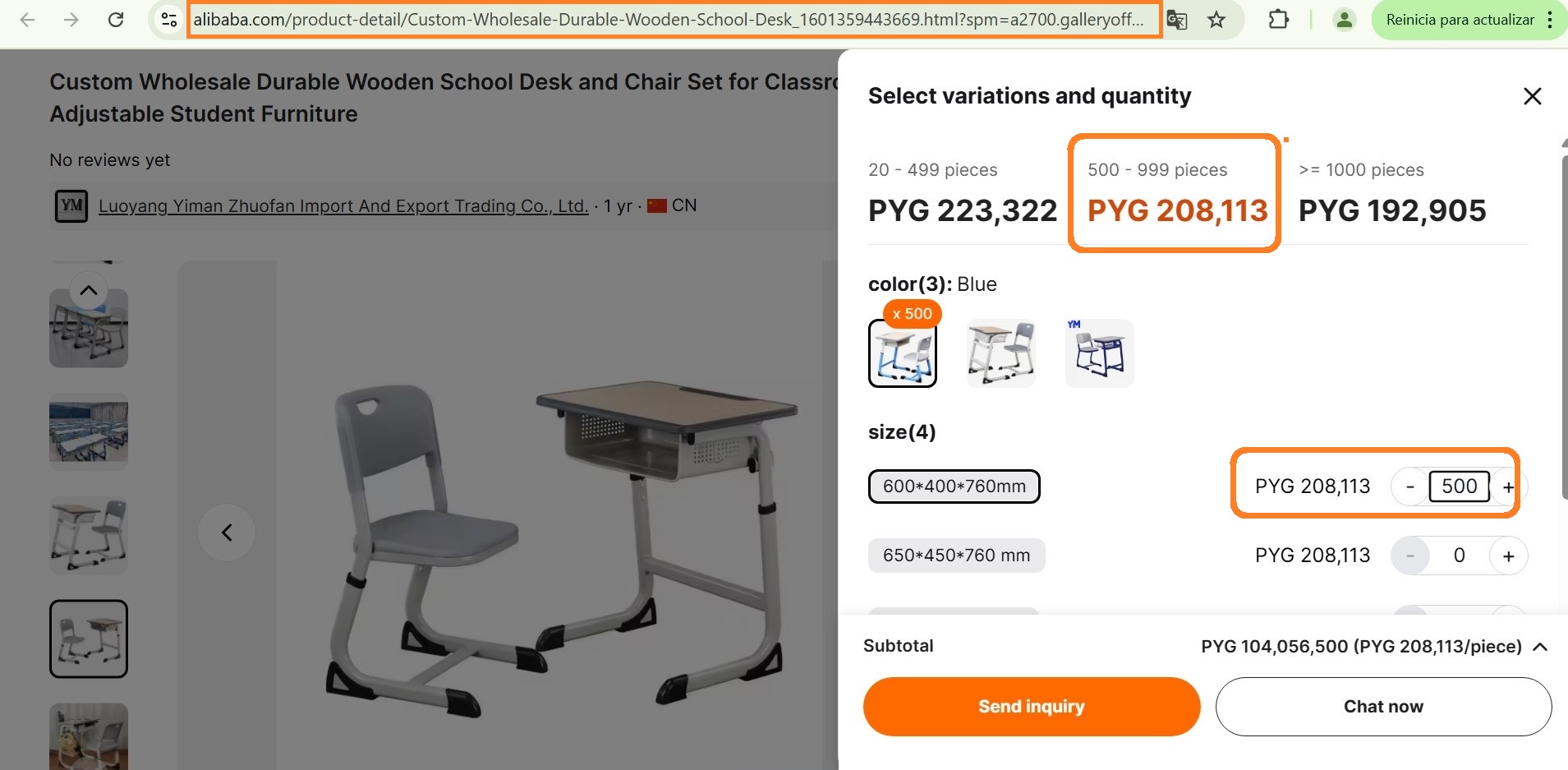The image size is (1568, 770).
Task: Click the browser reload icon
Action: coord(116,20)
